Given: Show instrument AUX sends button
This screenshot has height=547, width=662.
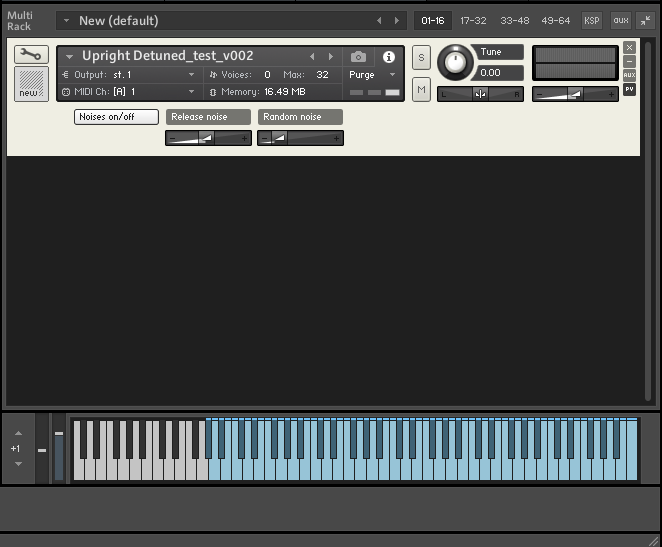Looking at the screenshot, I should coord(629,75).
